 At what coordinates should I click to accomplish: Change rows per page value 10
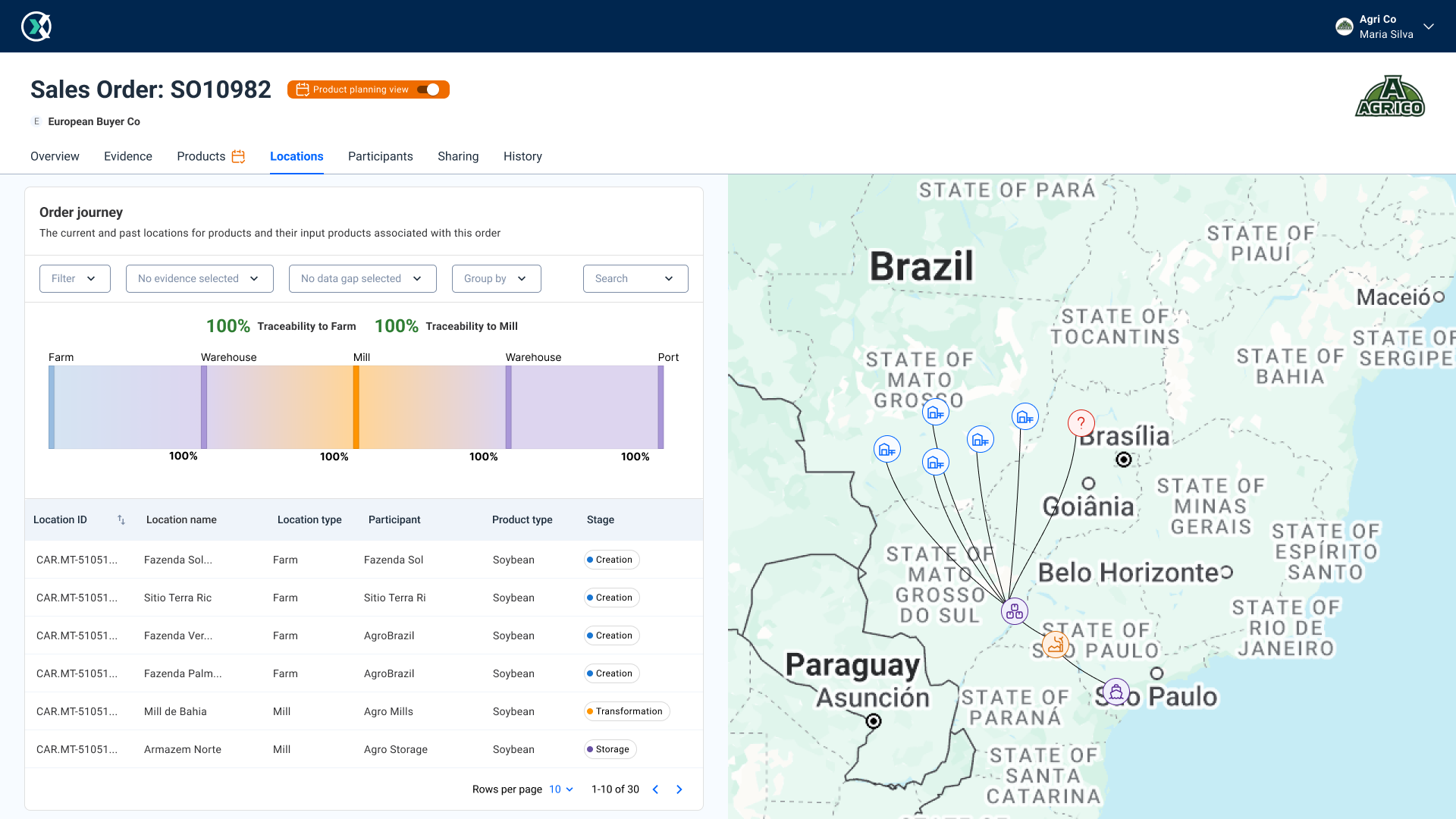point(561,789)
